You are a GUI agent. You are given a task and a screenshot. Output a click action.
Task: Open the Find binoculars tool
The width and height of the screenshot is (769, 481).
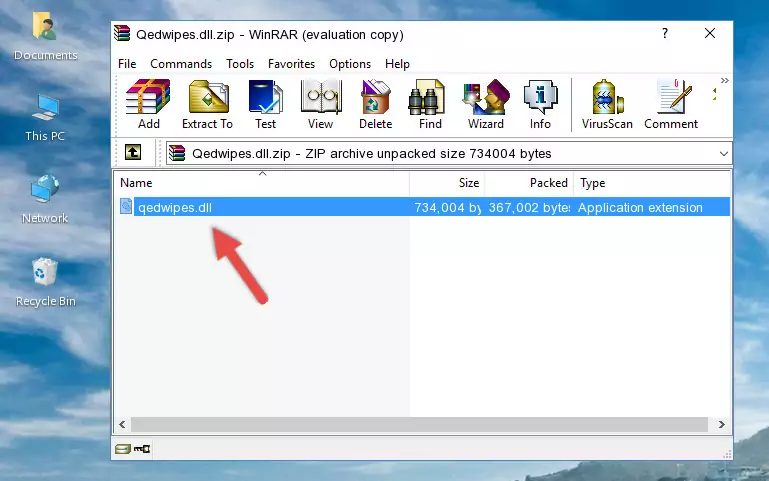(x=430, y=104)
